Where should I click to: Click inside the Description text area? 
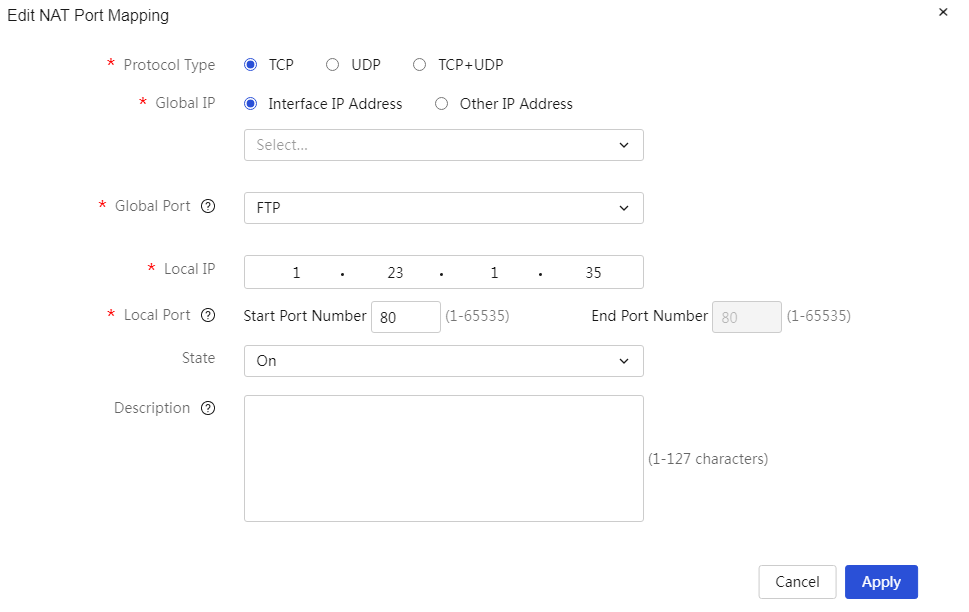[444, 459]
